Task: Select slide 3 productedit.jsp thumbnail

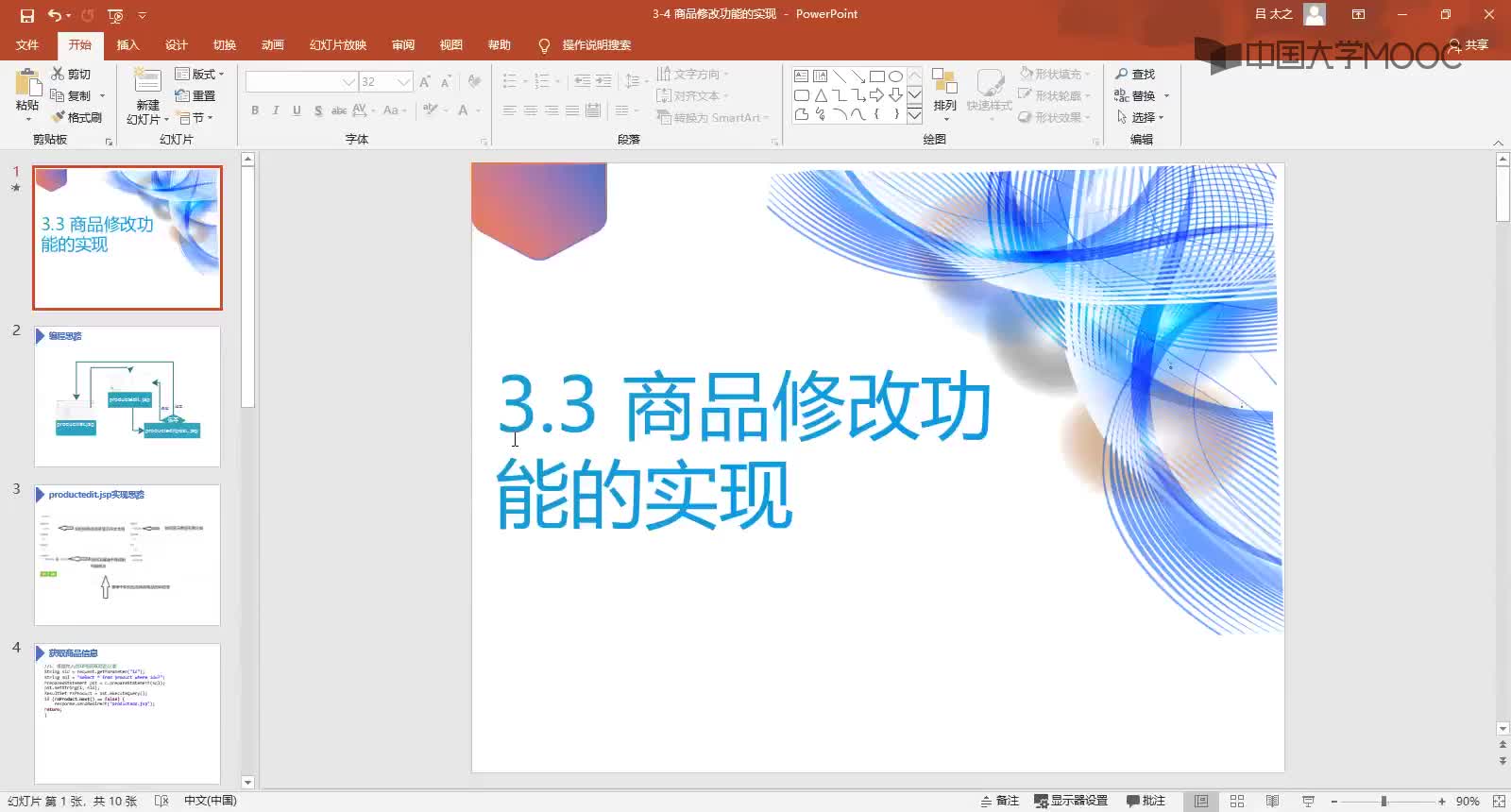Action: point(127,555)
